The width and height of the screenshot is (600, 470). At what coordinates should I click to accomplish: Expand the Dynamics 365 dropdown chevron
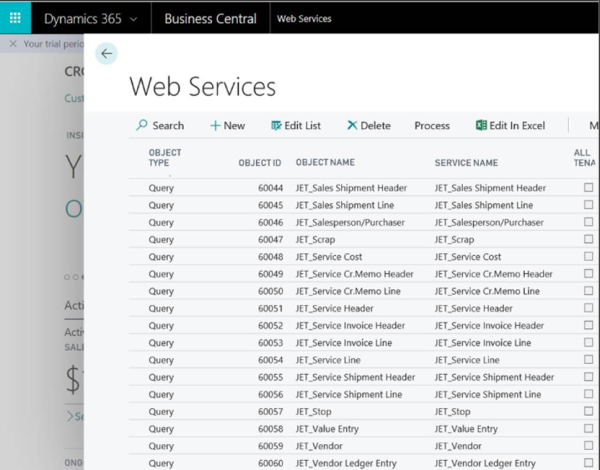134,19
